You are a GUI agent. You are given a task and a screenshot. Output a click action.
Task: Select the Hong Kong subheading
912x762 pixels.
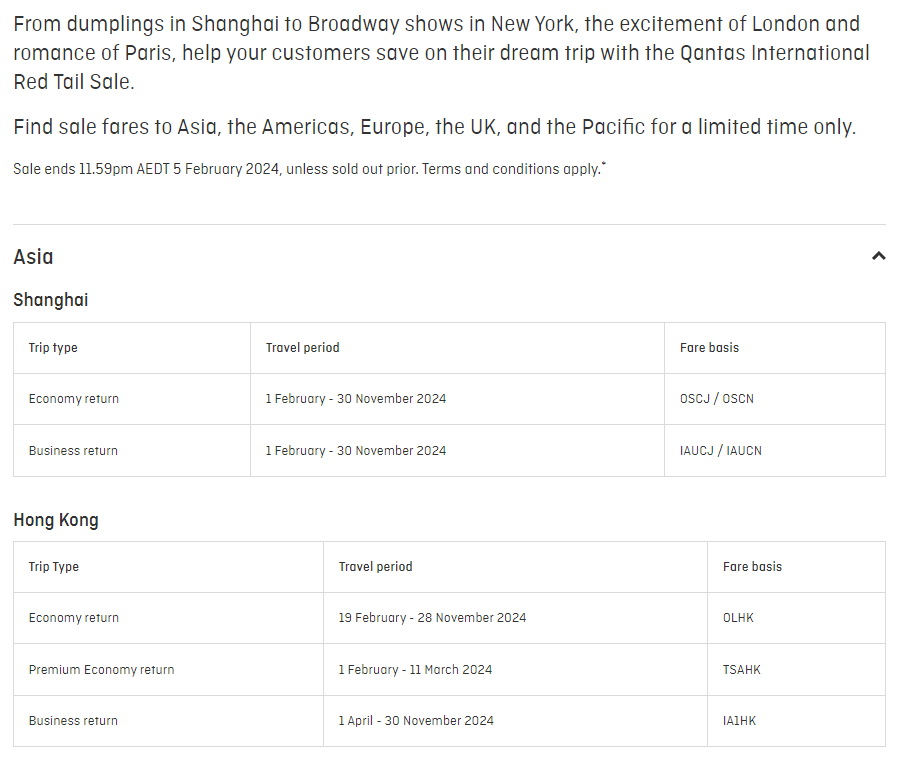(56, 520)
